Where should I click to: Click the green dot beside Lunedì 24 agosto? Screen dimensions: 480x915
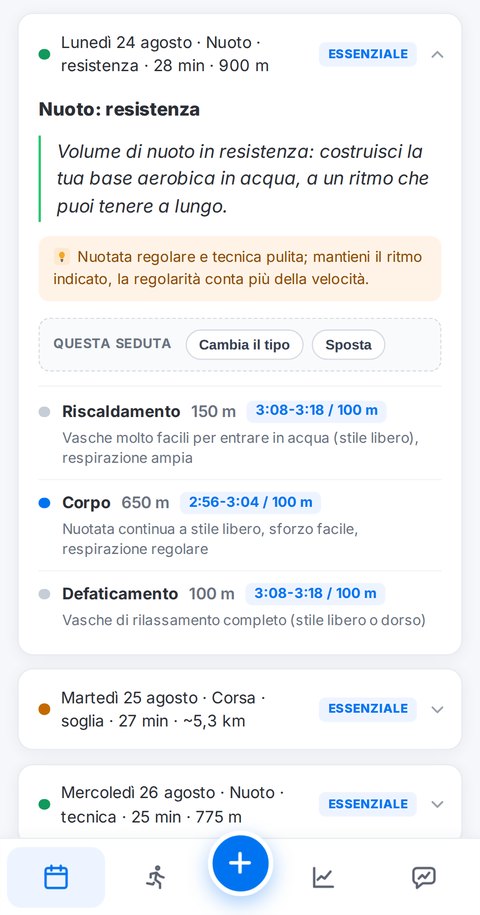point(44,54)
